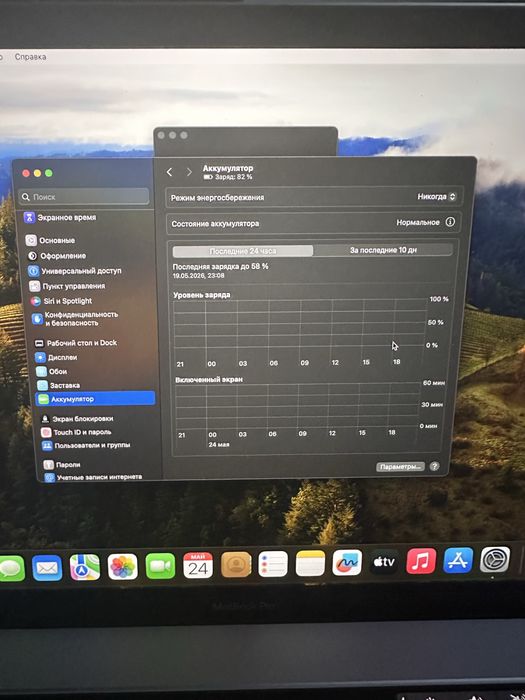Open Photos in the Dock
Image resolution: width=525 pixels, height=700 pixels.
coord(122,567)
